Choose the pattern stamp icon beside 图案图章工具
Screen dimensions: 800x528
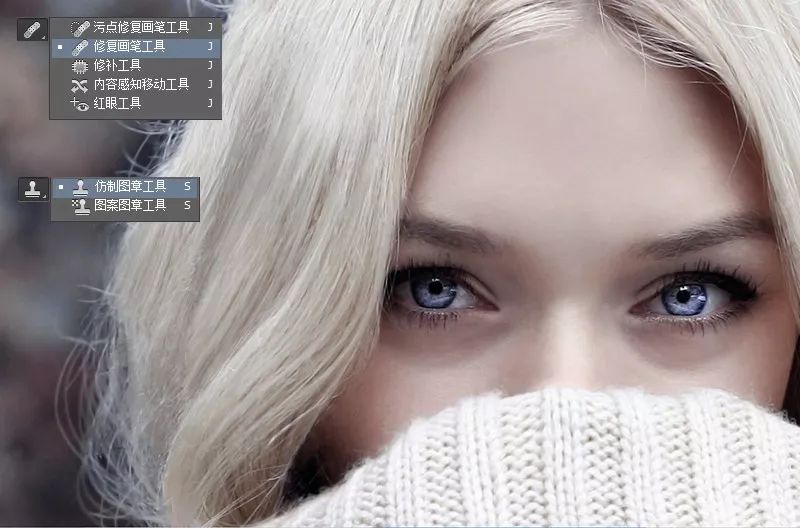(x=80, y=206)
